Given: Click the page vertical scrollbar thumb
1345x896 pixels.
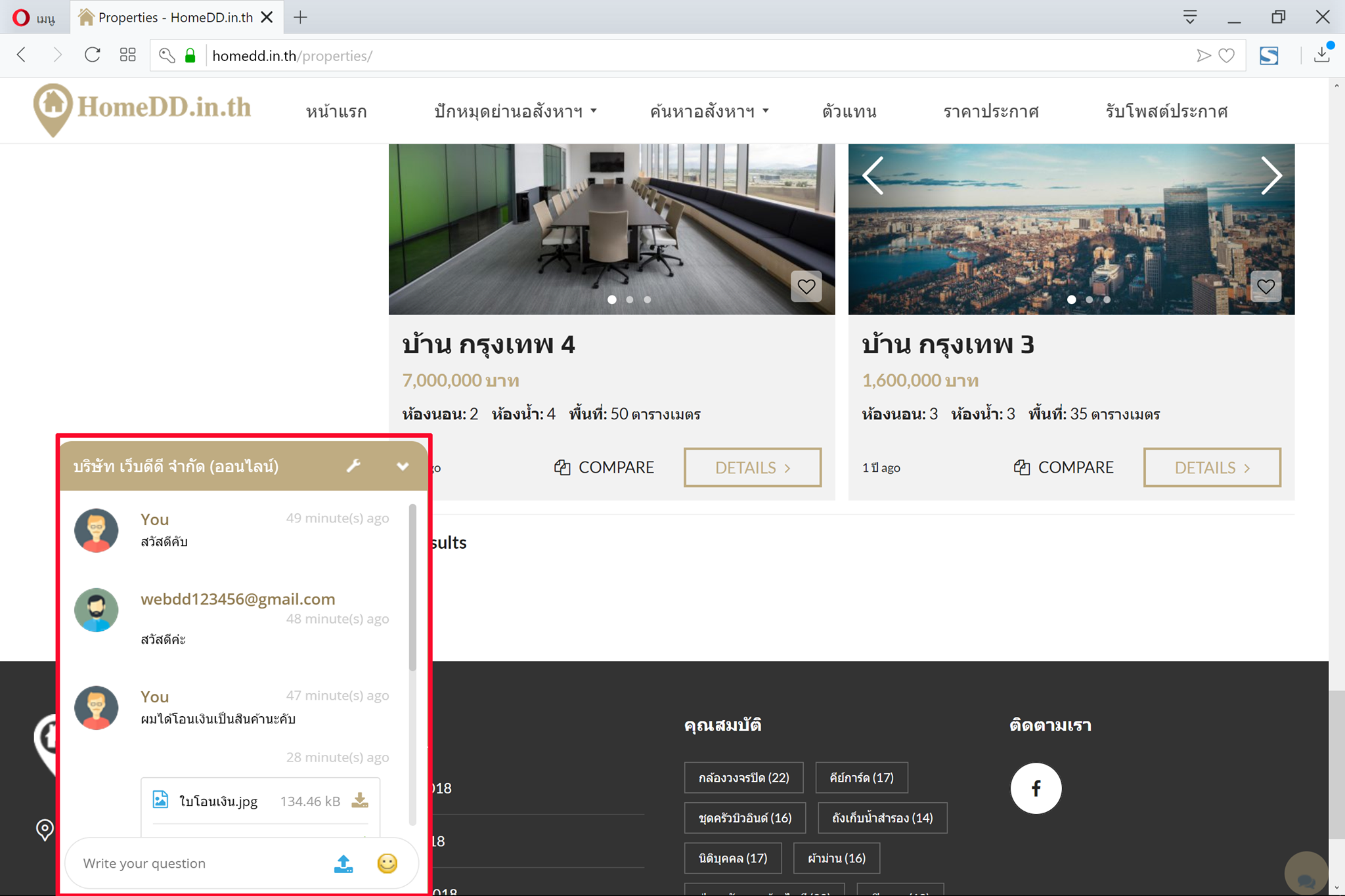Looking at the screenshot, I should pos(1336,765).
